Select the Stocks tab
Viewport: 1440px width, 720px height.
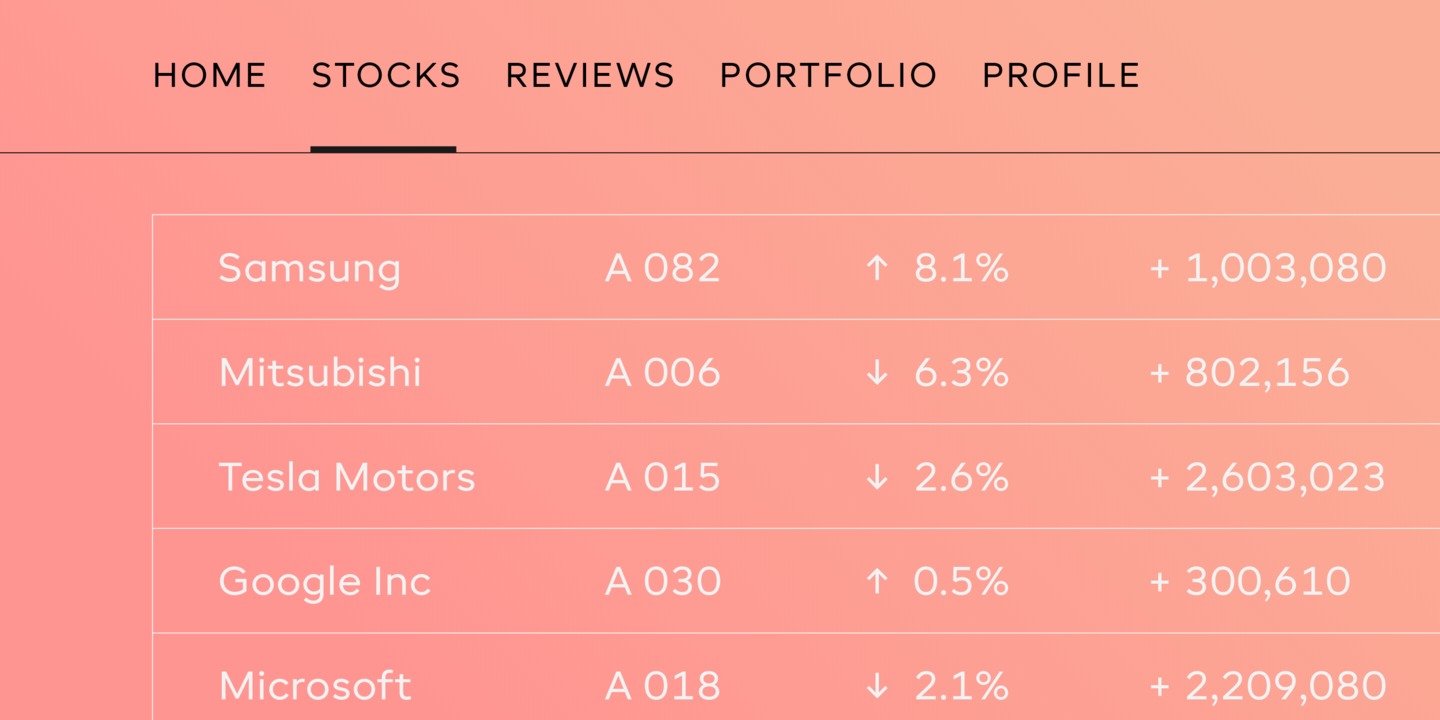[x=386, y=76]
